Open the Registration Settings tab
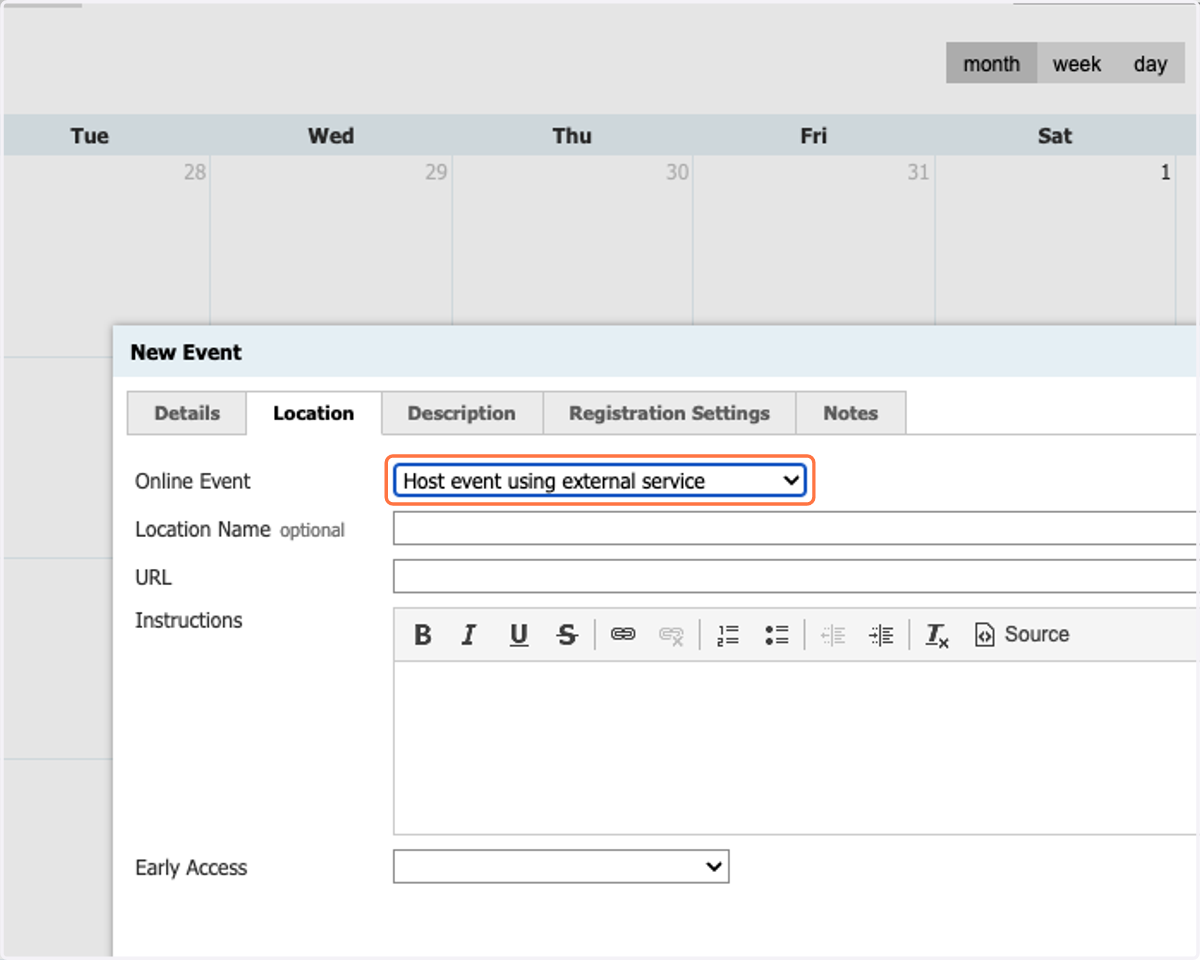The width and height of the screenshot is (1200, 960). point(670,413)
